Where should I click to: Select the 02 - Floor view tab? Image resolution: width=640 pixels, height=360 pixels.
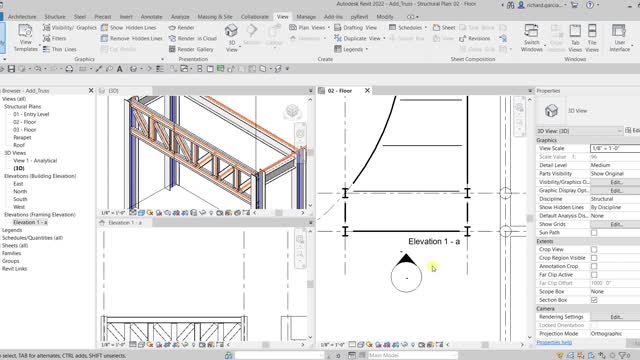tap(340, 91)
